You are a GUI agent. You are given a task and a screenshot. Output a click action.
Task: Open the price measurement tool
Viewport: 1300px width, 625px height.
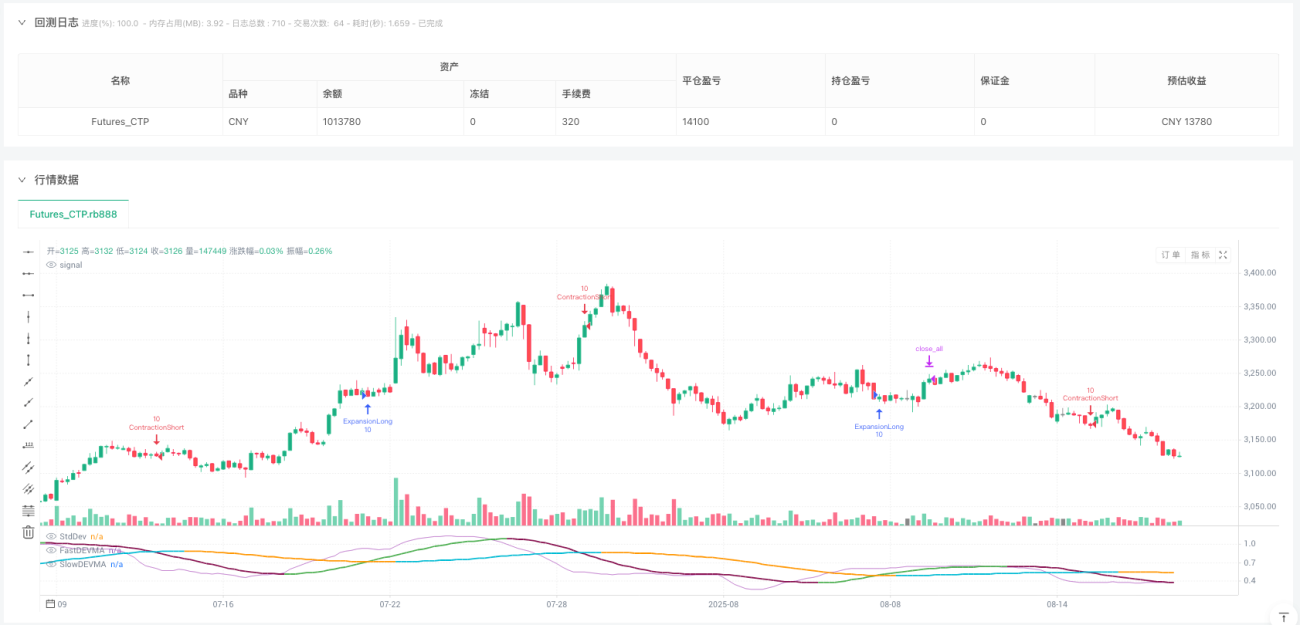tap(28, 444)
